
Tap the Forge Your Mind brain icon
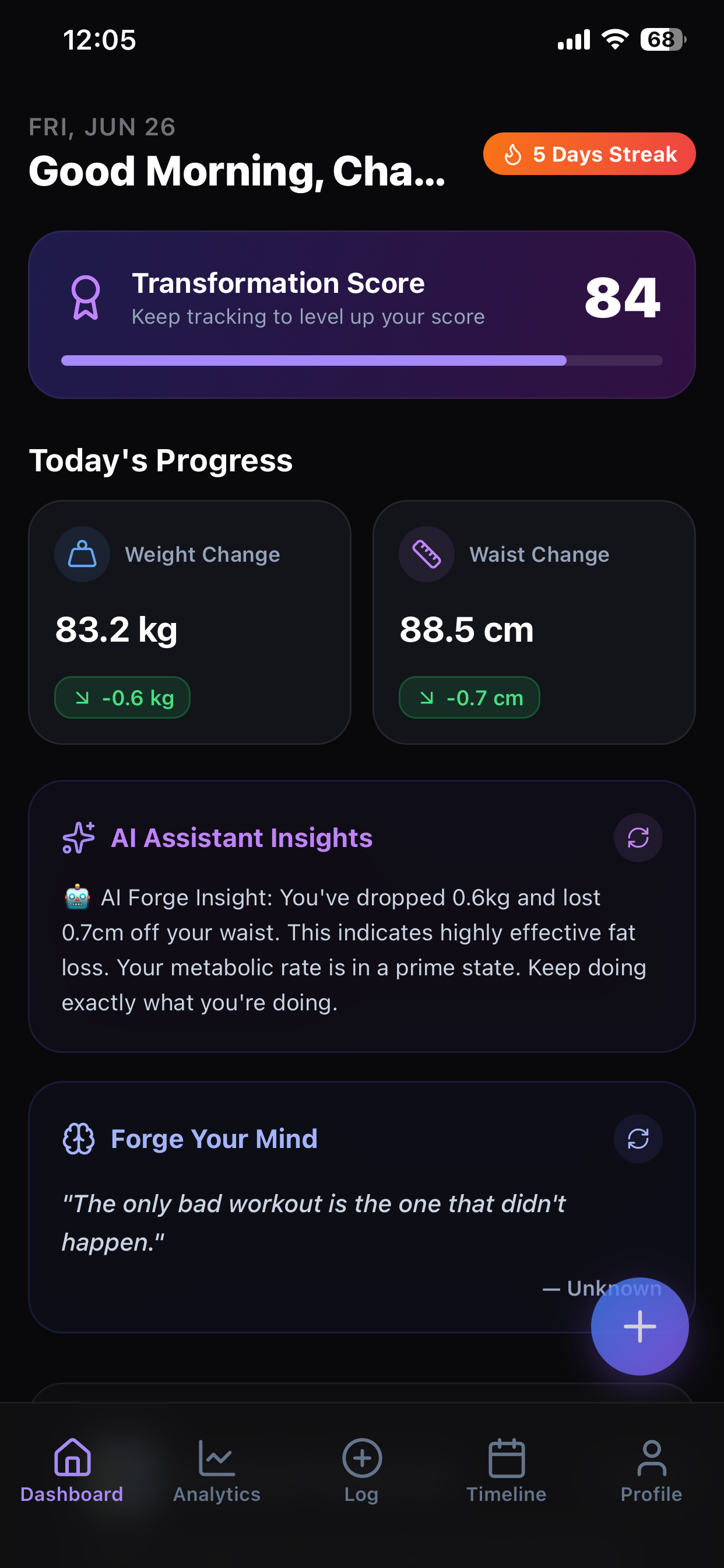pyautogui.click(x=79, y=1138)
